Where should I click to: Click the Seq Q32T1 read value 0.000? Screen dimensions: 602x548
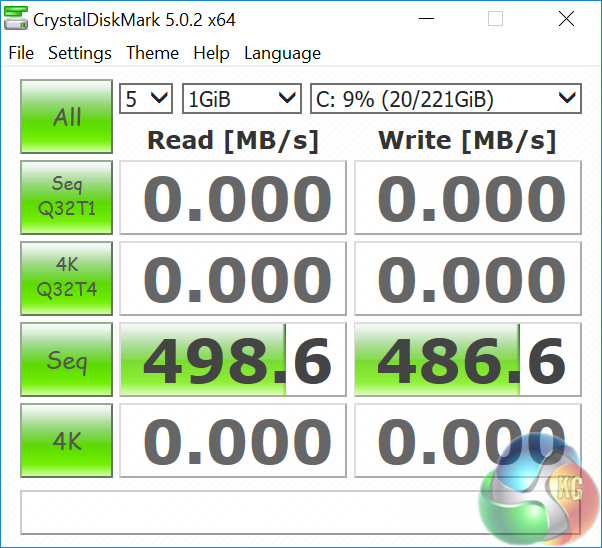click(x=233, y=197)
